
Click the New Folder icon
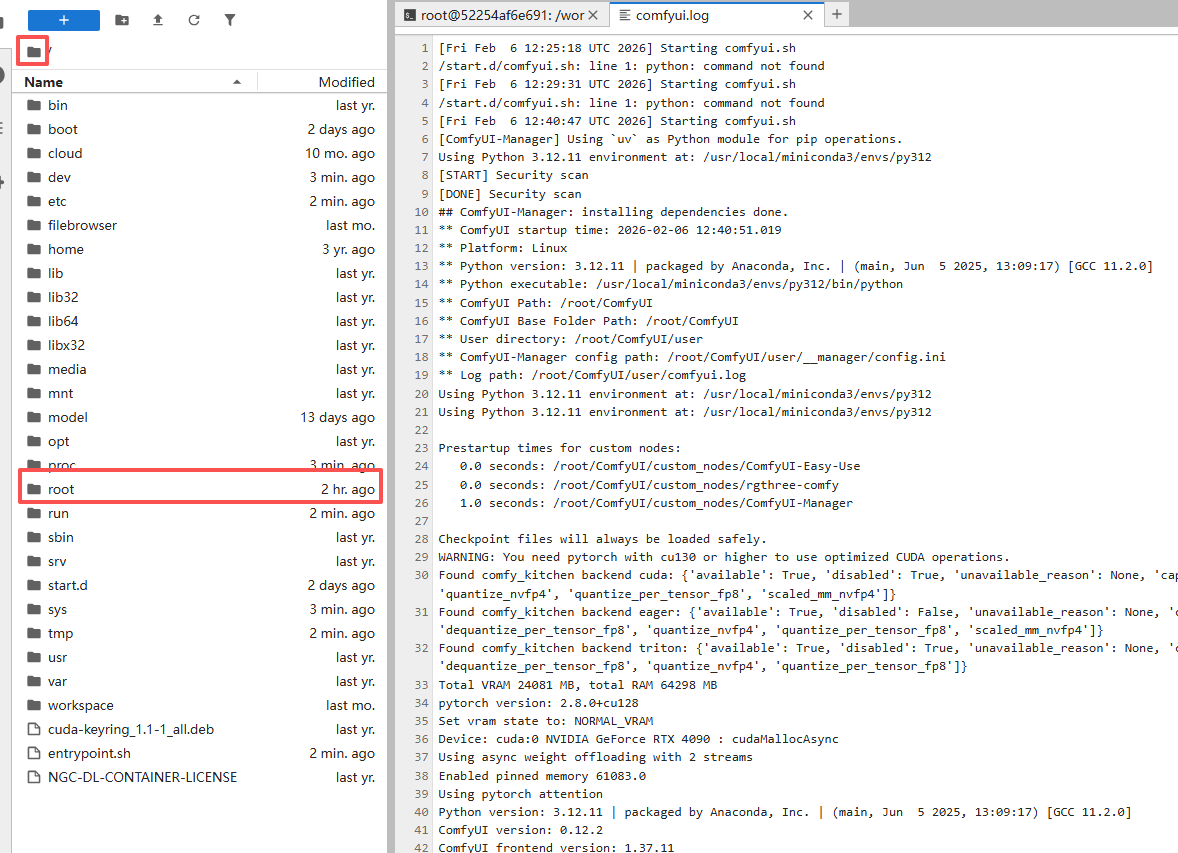122,20
